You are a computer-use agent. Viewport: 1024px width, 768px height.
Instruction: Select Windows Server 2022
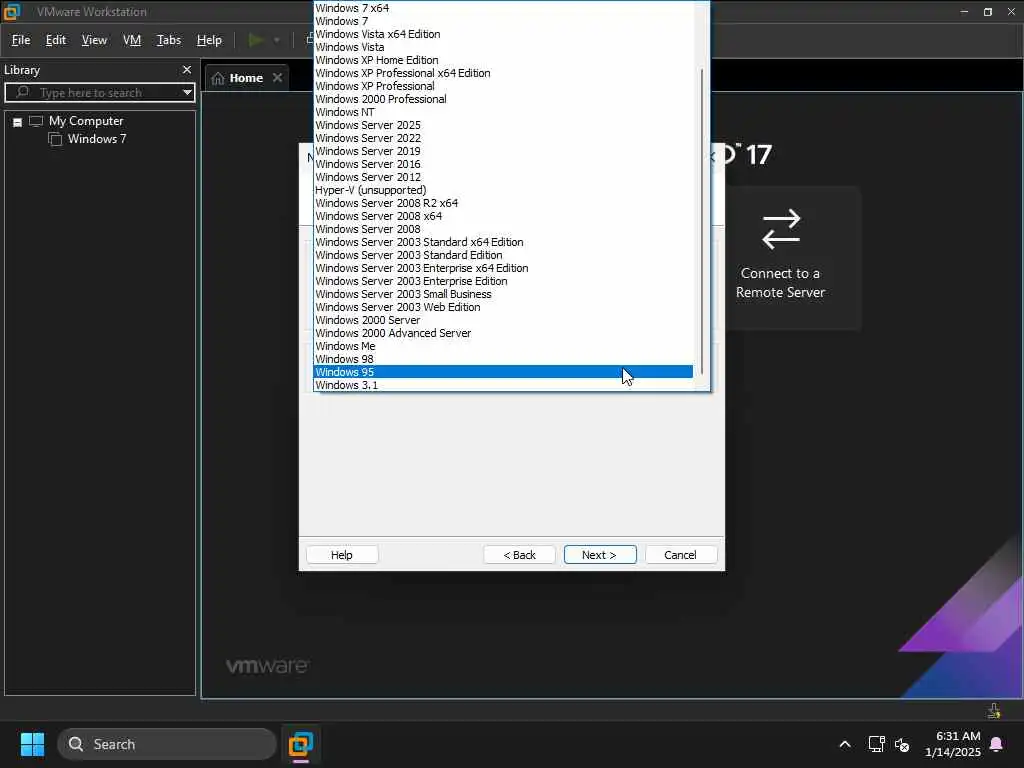pos(503,138)
